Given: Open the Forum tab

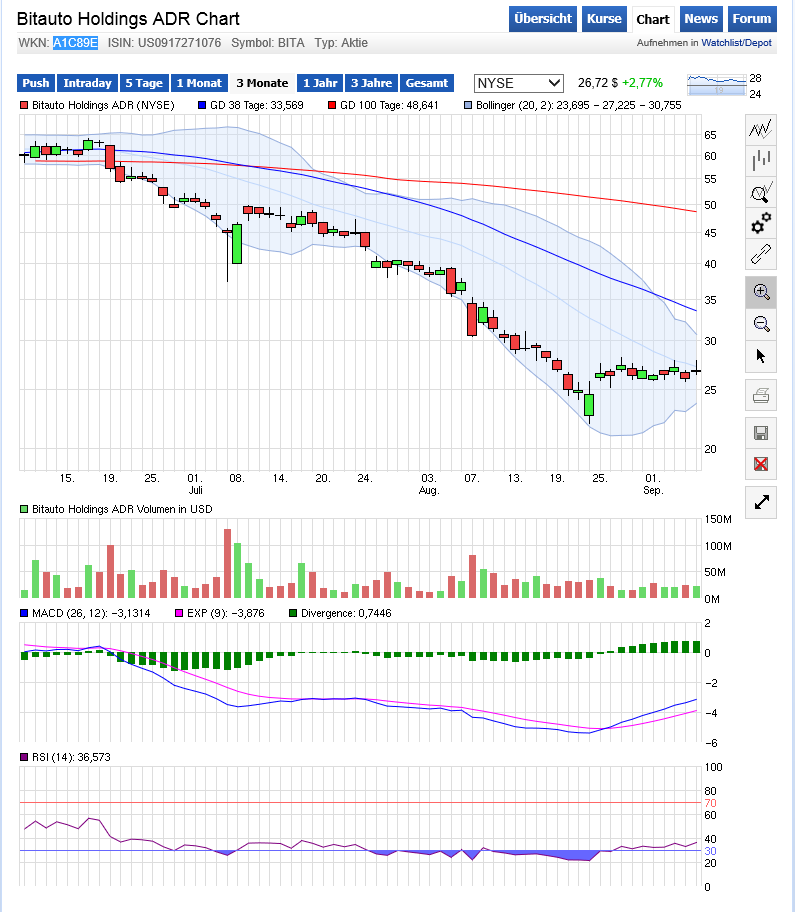Looking at the screenshot, I should 751,19.
